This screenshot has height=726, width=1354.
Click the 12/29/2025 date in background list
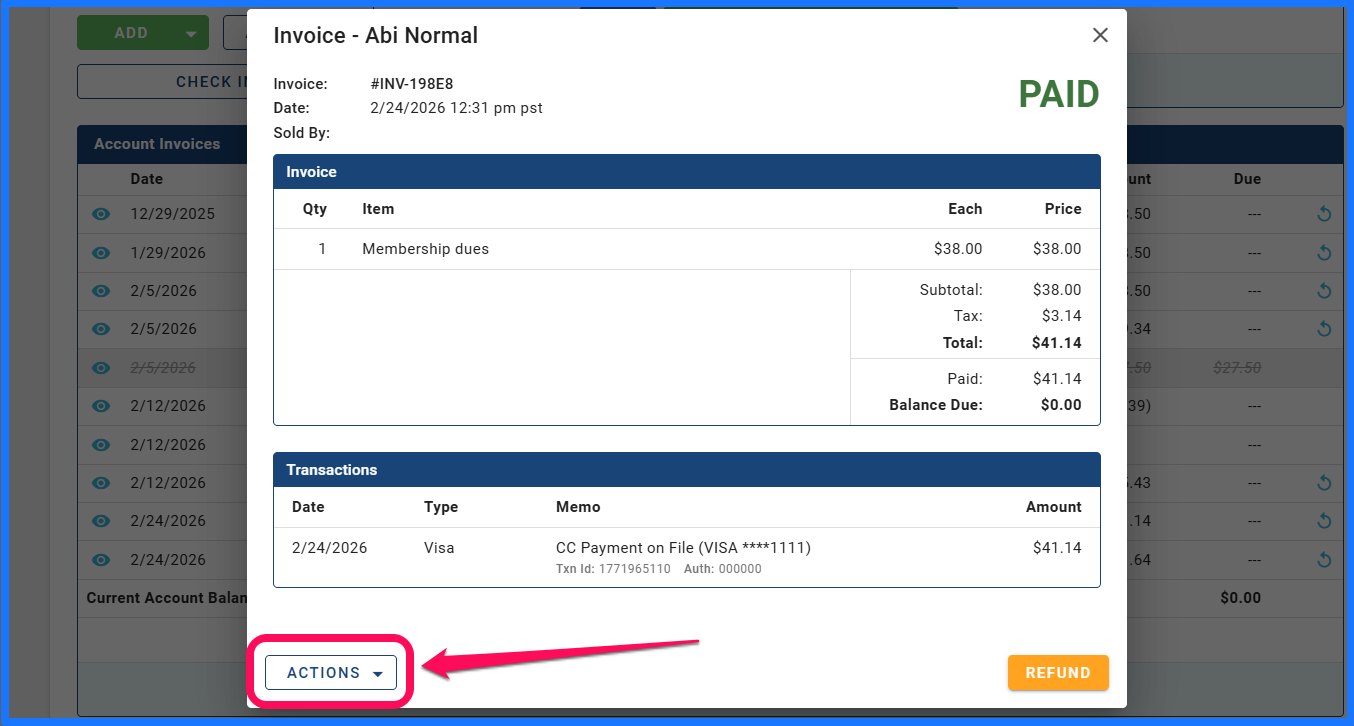click(x=172, y=214)
